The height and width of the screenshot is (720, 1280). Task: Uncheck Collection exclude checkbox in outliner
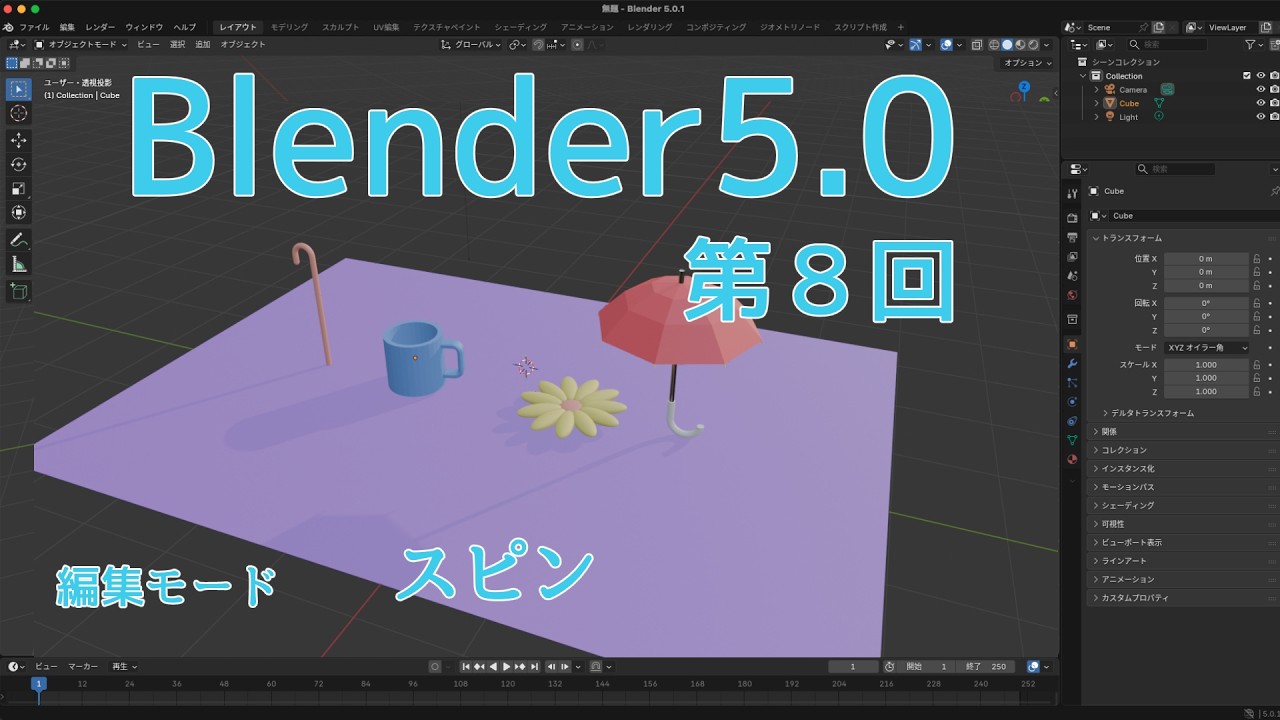click(1246, 76)
